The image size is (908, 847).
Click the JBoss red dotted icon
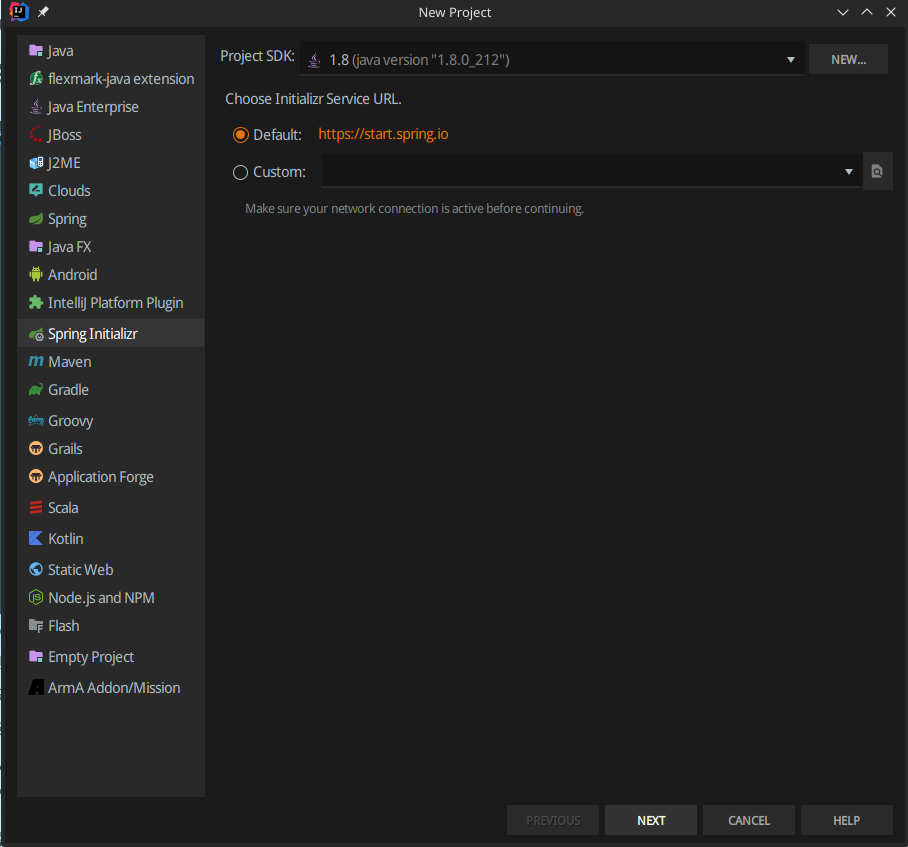click(x=36, y=135)
